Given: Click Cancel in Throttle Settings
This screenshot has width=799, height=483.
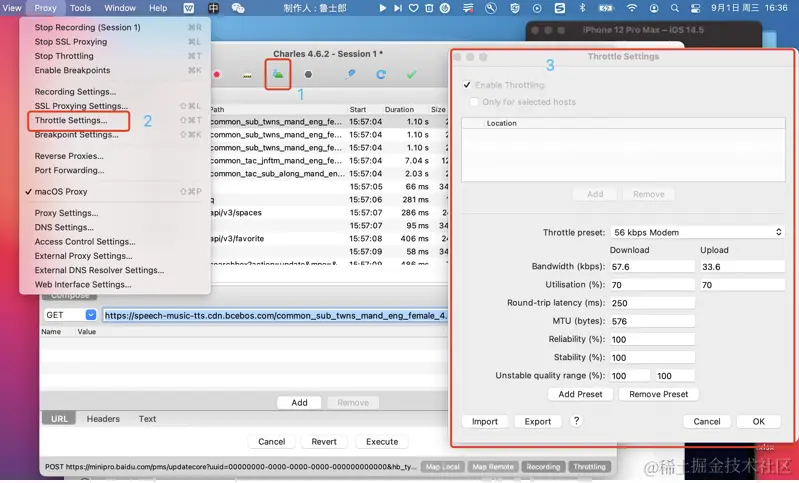Looking at the screenshot, I should 707,421.
